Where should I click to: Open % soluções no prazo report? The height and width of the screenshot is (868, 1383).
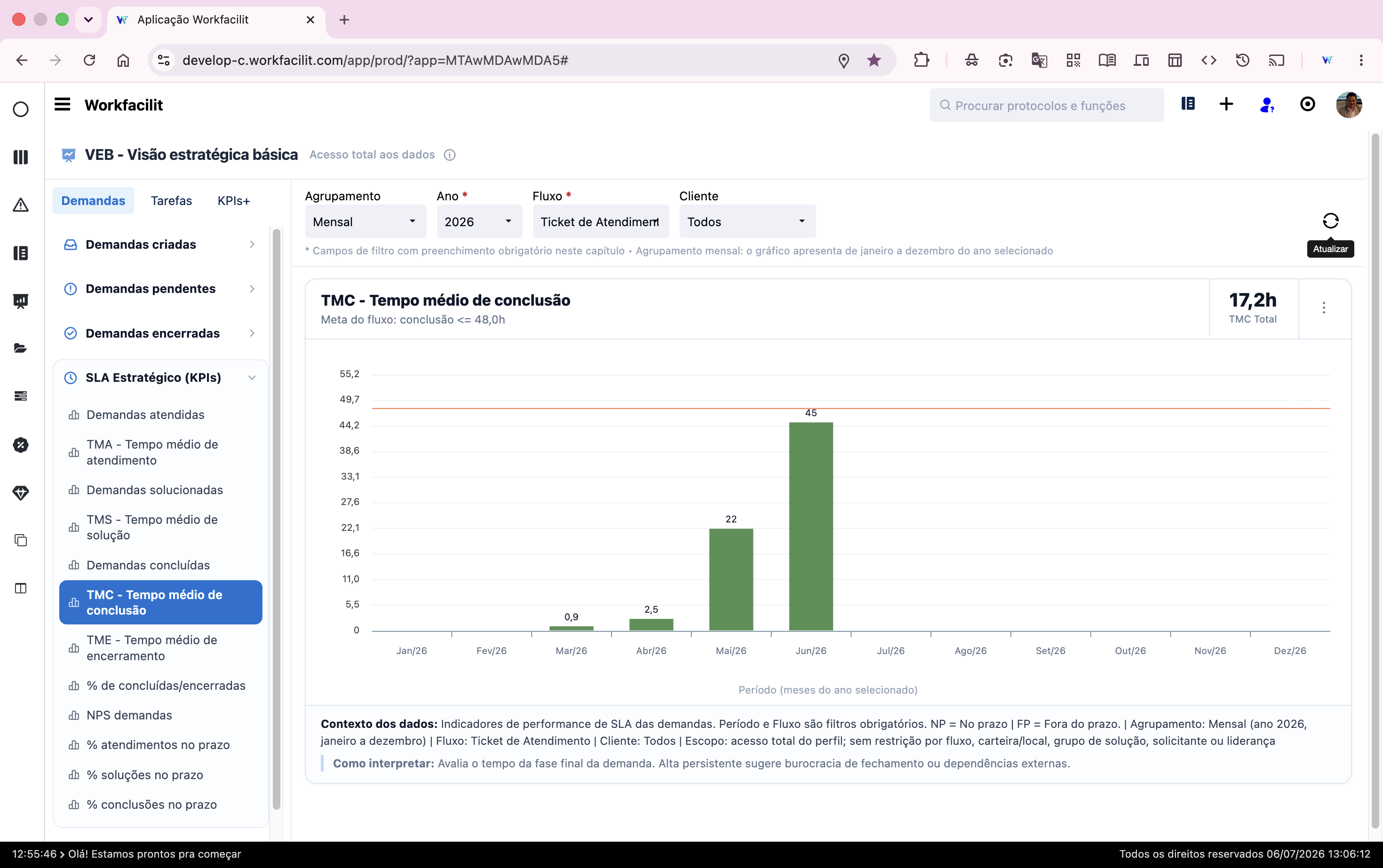click(x=160, y=775)
